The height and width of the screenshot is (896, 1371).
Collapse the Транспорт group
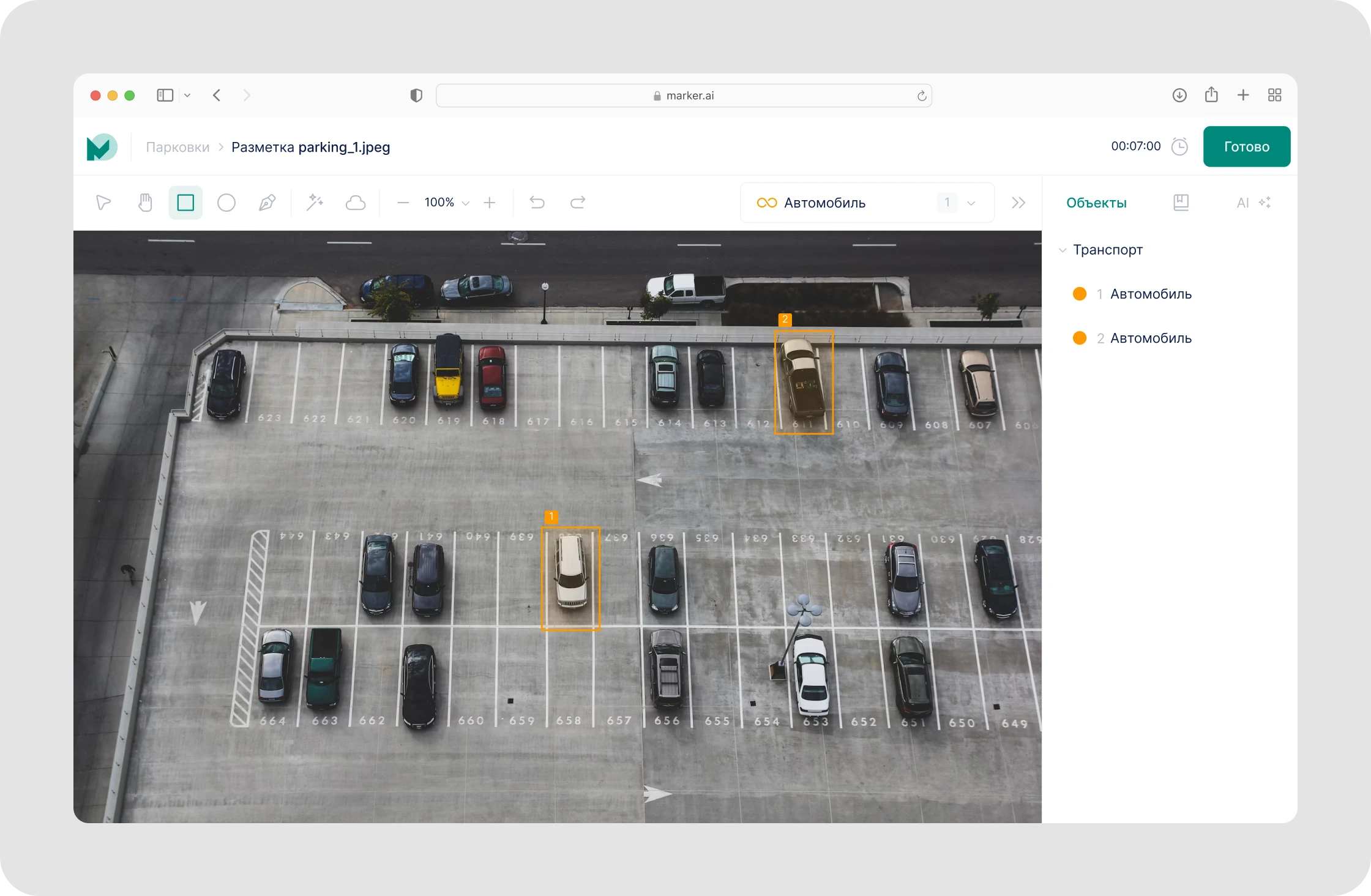pos(1063,250)
